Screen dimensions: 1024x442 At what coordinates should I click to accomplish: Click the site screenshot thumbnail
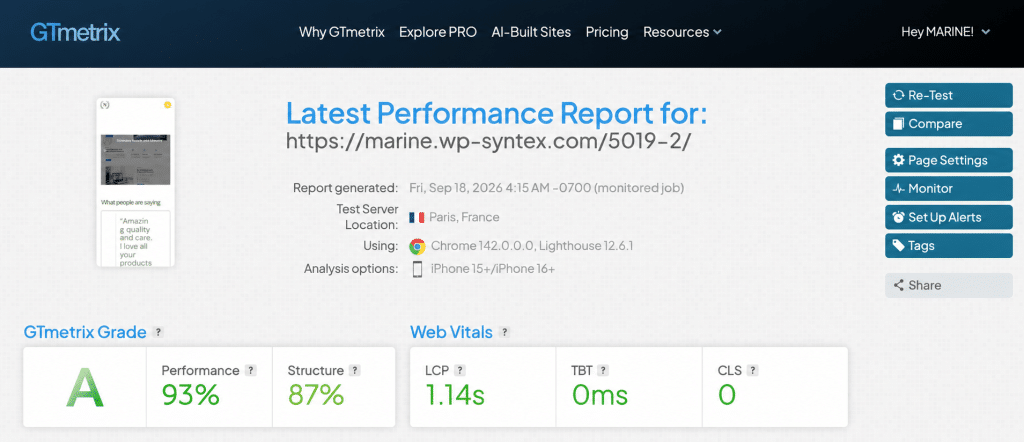136,182
